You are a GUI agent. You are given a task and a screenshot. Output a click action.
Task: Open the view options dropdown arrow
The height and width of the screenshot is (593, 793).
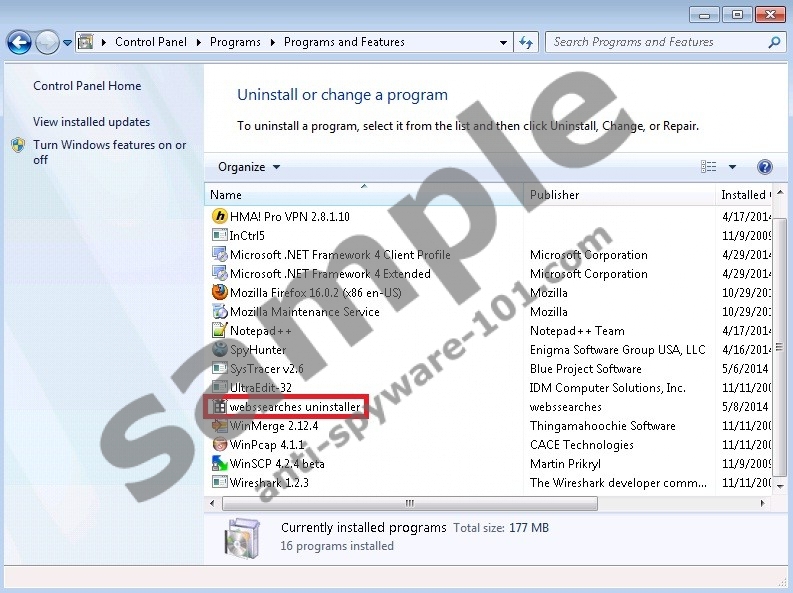click(732, 167)
